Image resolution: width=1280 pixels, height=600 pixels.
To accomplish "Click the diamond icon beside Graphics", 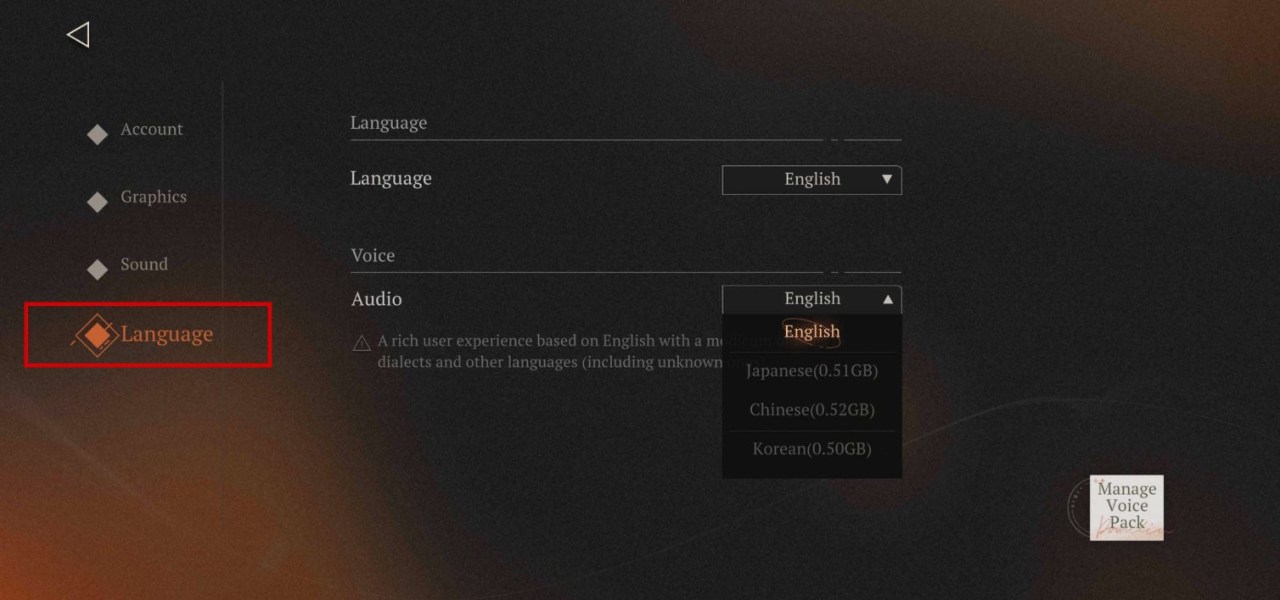I will (x=97, y=202).
